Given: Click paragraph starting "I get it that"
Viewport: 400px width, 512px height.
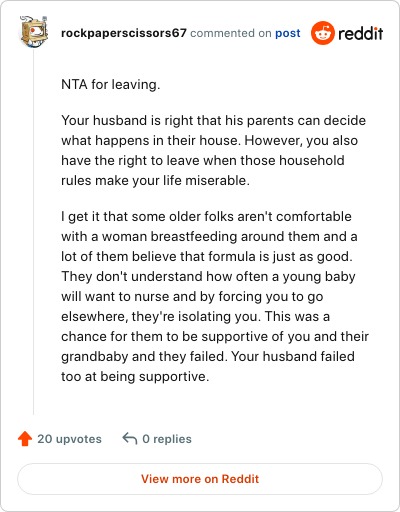Looking at the screenshot, I should pos(215,296).
